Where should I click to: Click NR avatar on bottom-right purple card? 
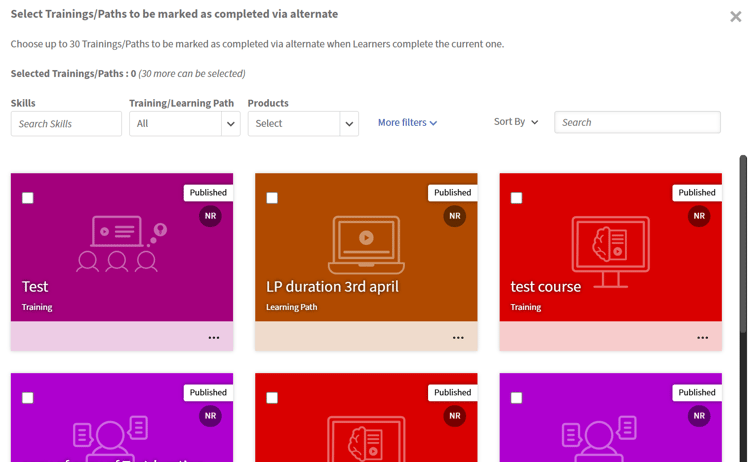pyautogui.click(x=699, y=416)
